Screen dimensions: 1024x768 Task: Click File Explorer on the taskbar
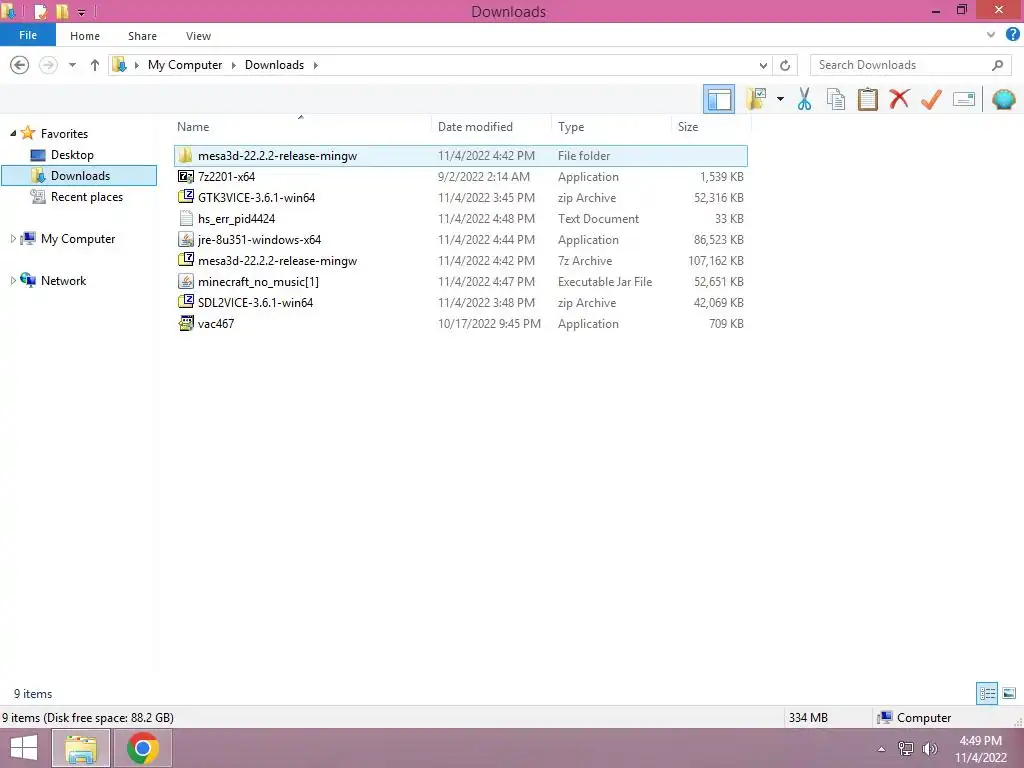(x=80, y=748)
